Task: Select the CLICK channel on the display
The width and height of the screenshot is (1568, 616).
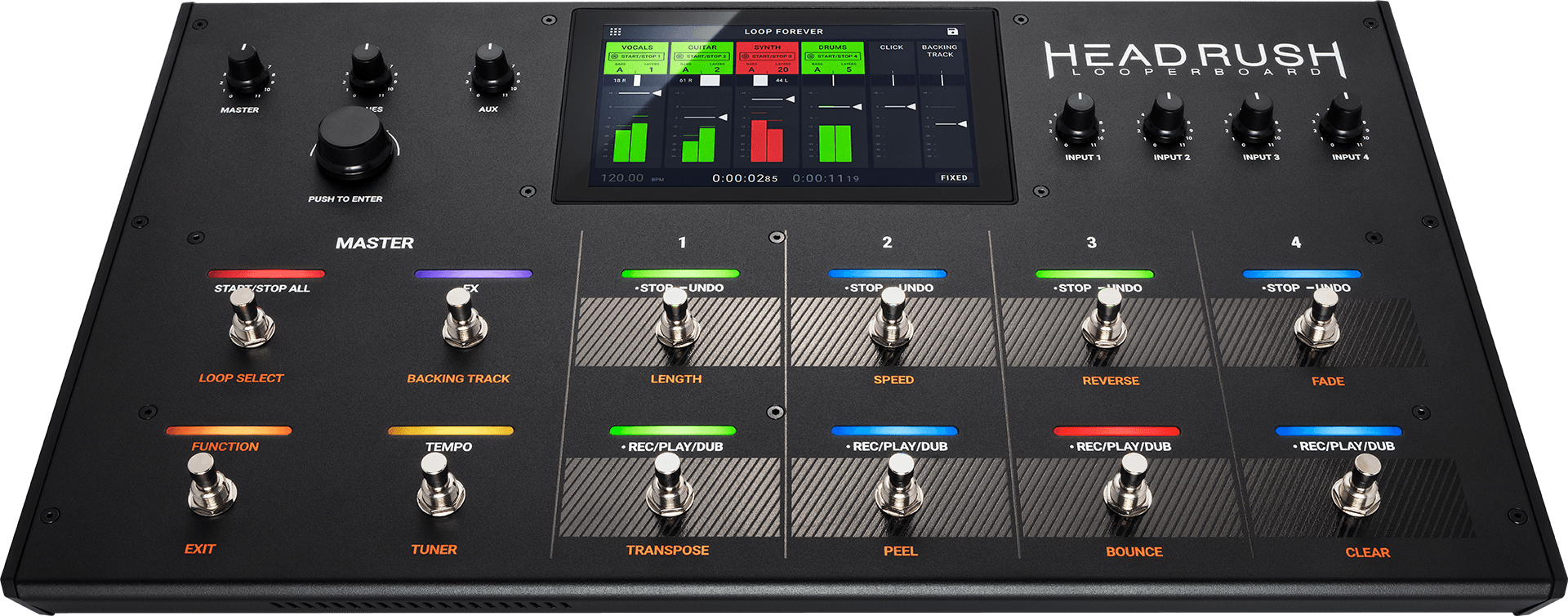Action: click(x=892, y=47)
